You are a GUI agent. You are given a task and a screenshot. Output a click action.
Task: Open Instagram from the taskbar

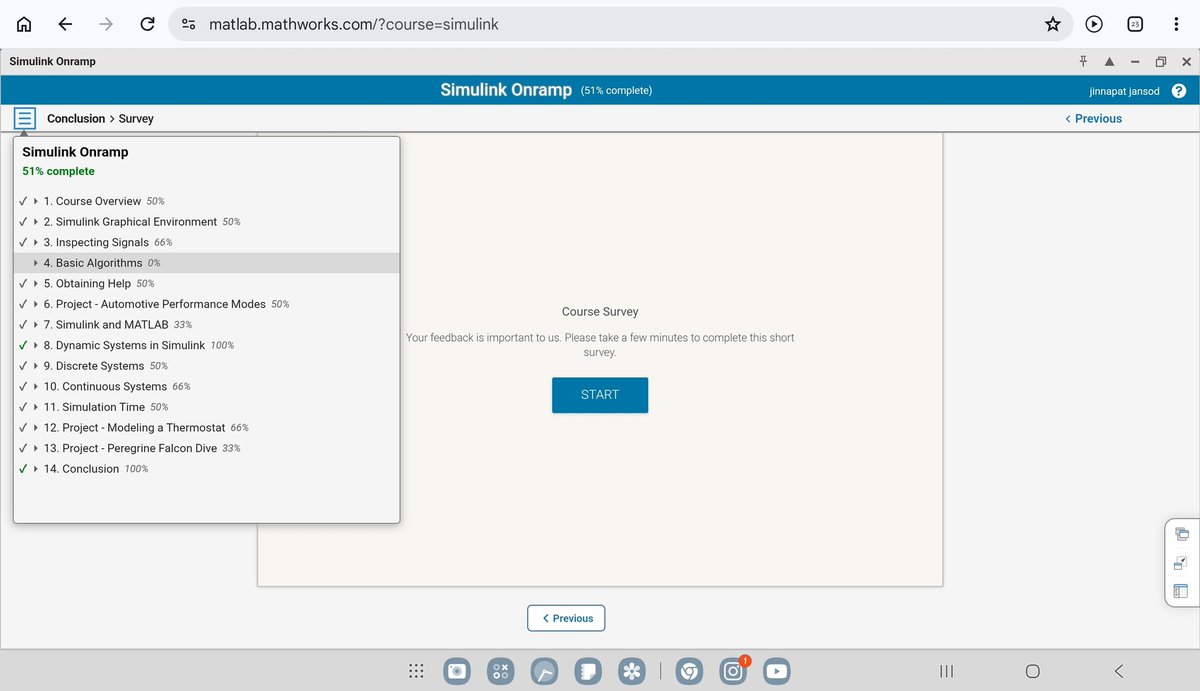point(733,671)
